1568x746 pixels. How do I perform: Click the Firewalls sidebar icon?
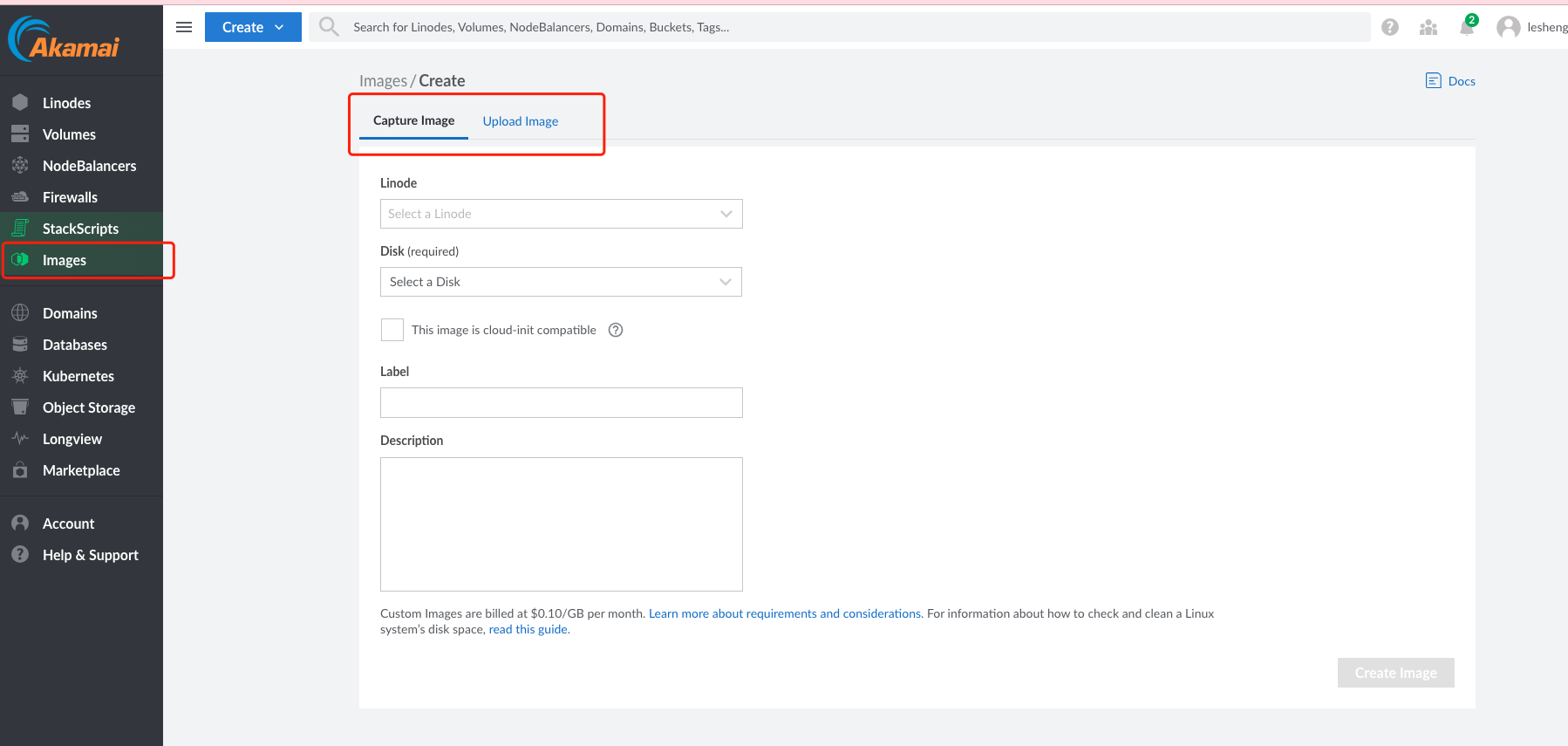click(x=20, y=197)
